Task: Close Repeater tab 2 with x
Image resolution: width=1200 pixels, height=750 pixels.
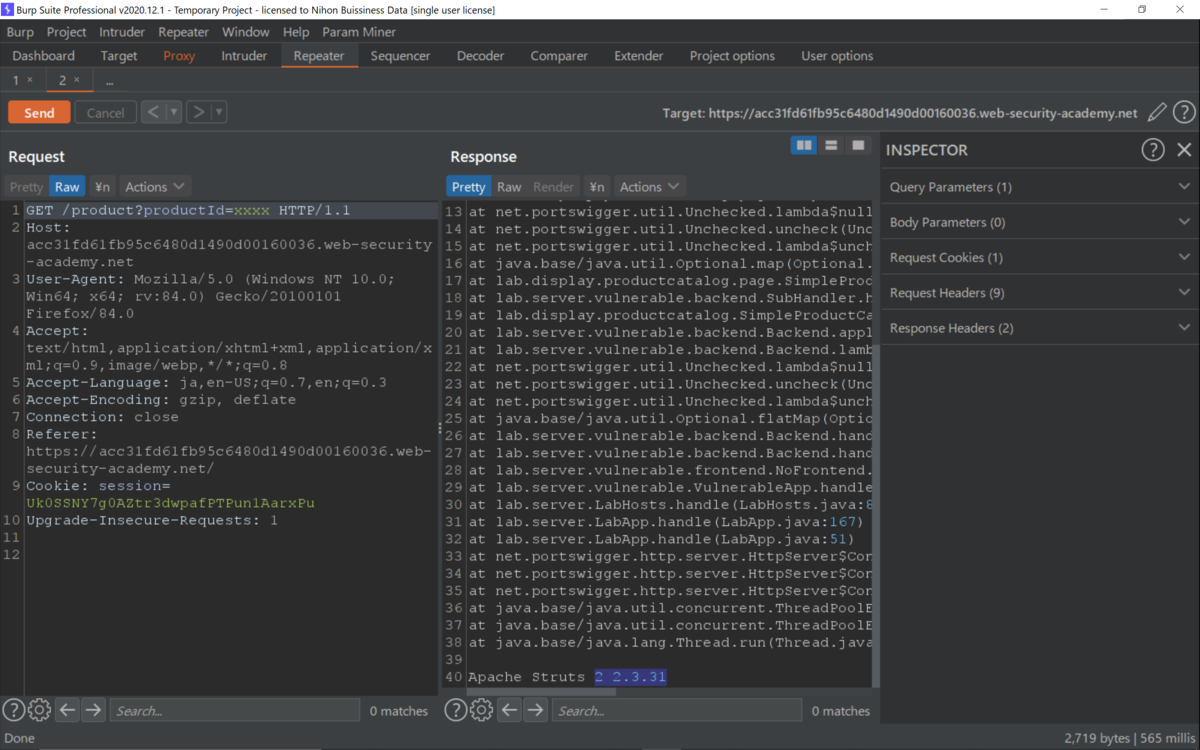Action: (77, 80)
